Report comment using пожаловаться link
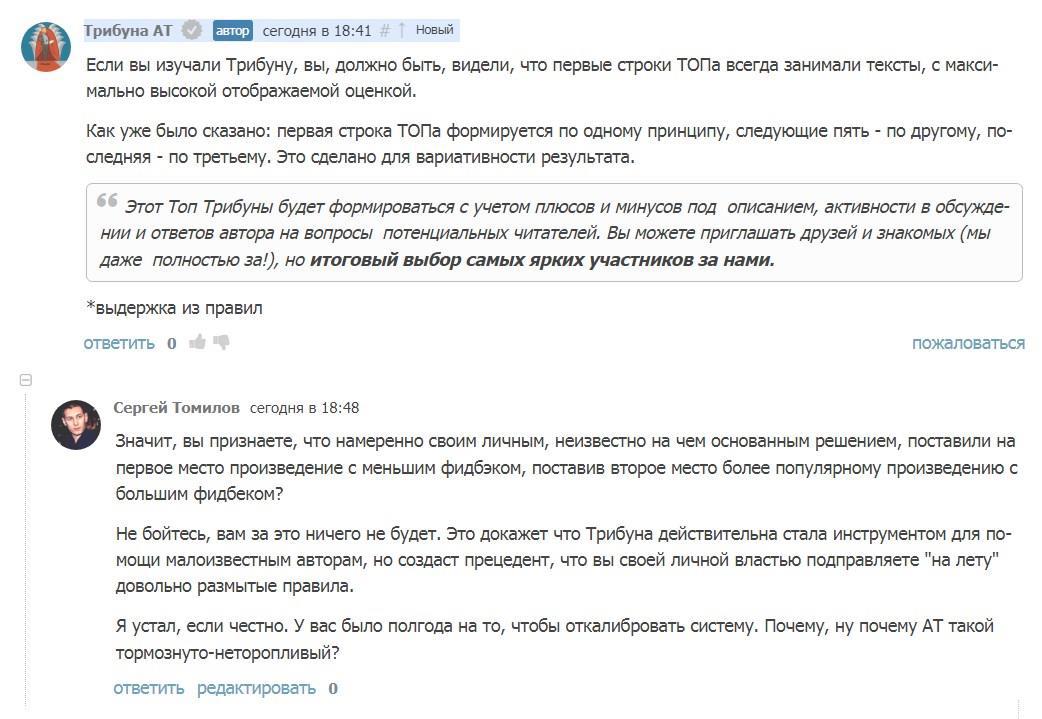Screen dimensions: 1042x719 click(967, 343)
